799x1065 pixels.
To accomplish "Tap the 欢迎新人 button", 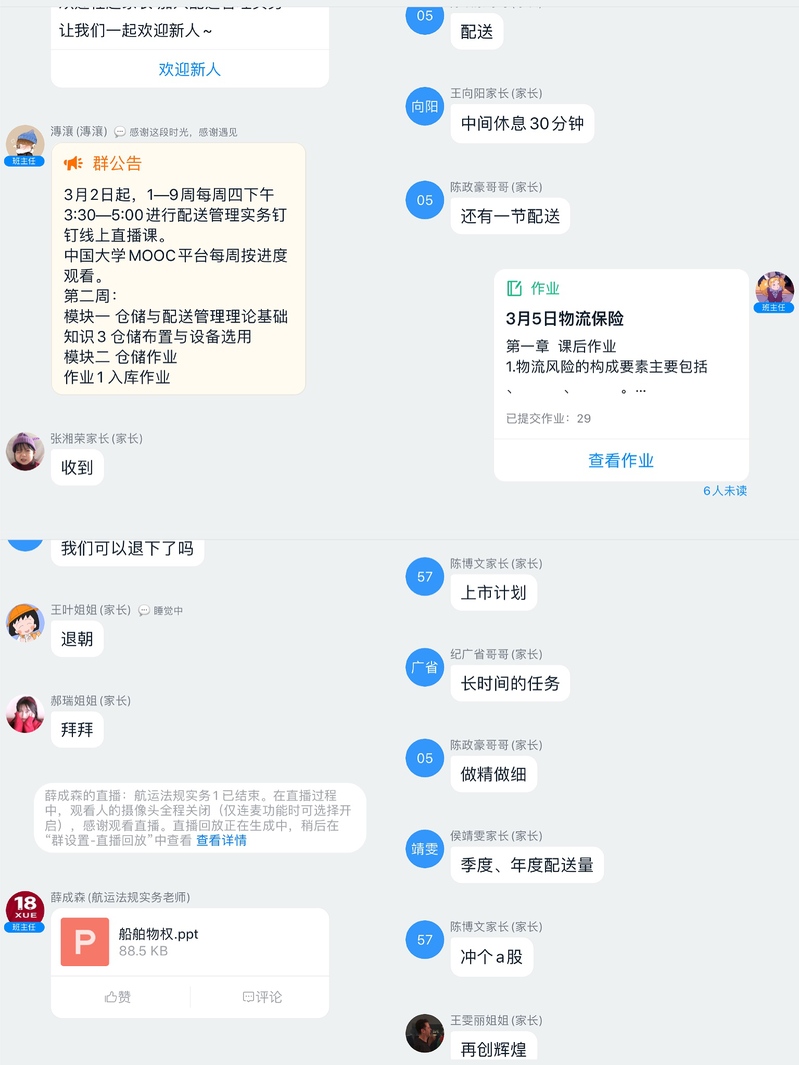I will [x=190, y=69].
